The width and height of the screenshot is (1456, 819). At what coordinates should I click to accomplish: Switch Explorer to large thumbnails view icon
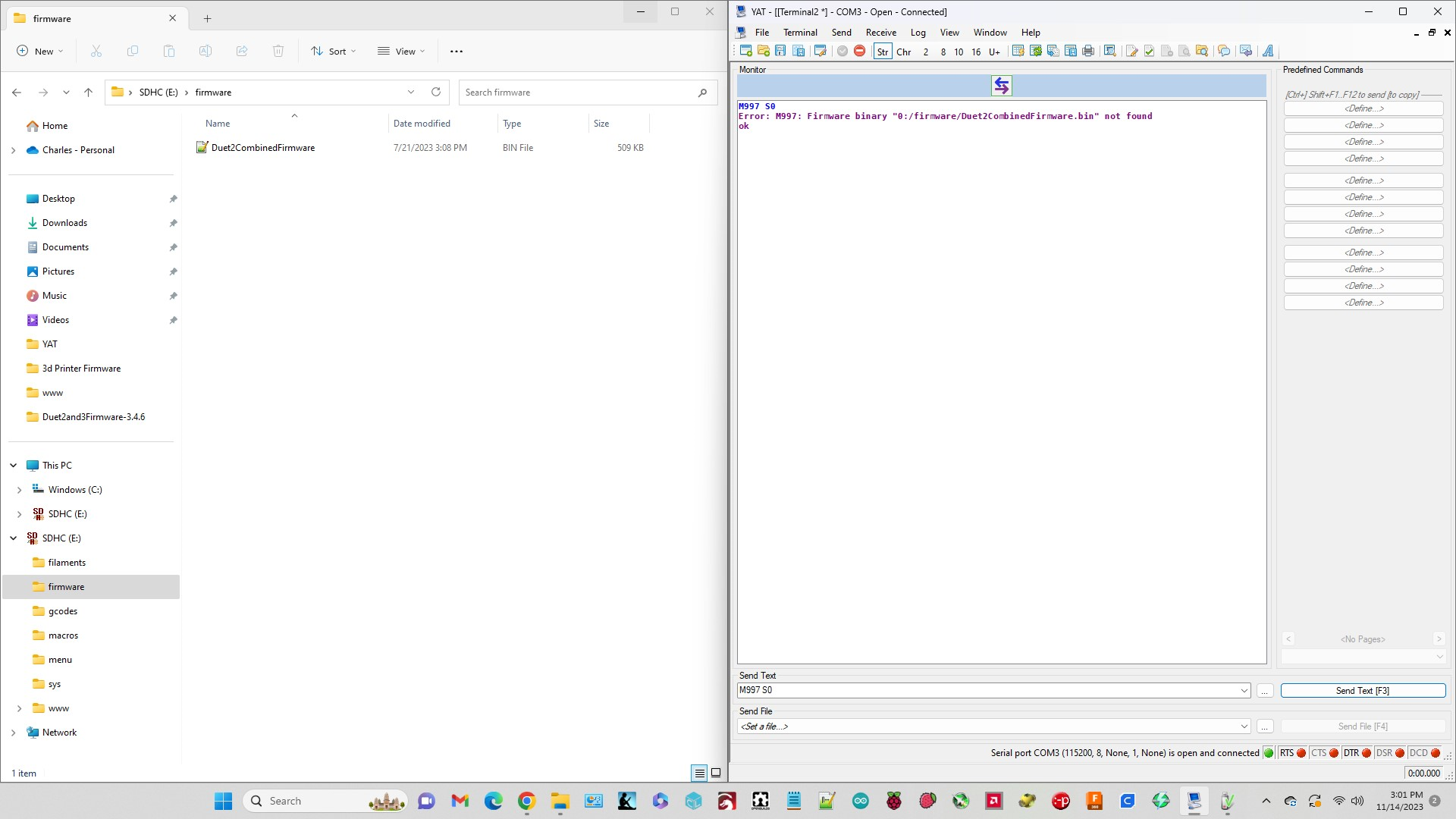(715, 773)
